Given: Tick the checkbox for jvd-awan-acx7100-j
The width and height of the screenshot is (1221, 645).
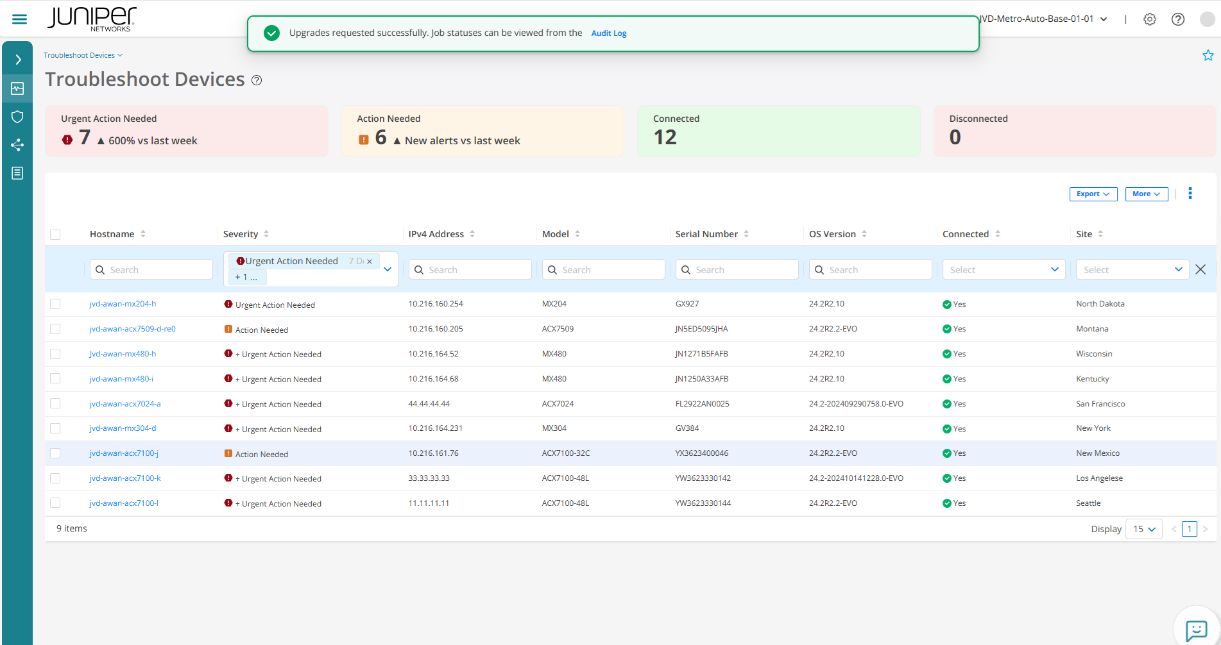Looking at the screenshot, I should pos(55,454).
